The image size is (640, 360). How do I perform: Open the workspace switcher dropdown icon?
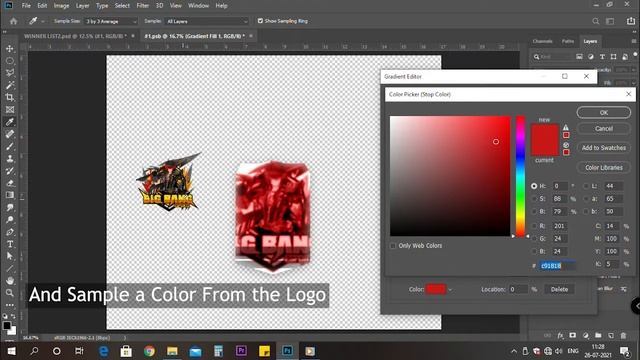[x=610, y=21]
